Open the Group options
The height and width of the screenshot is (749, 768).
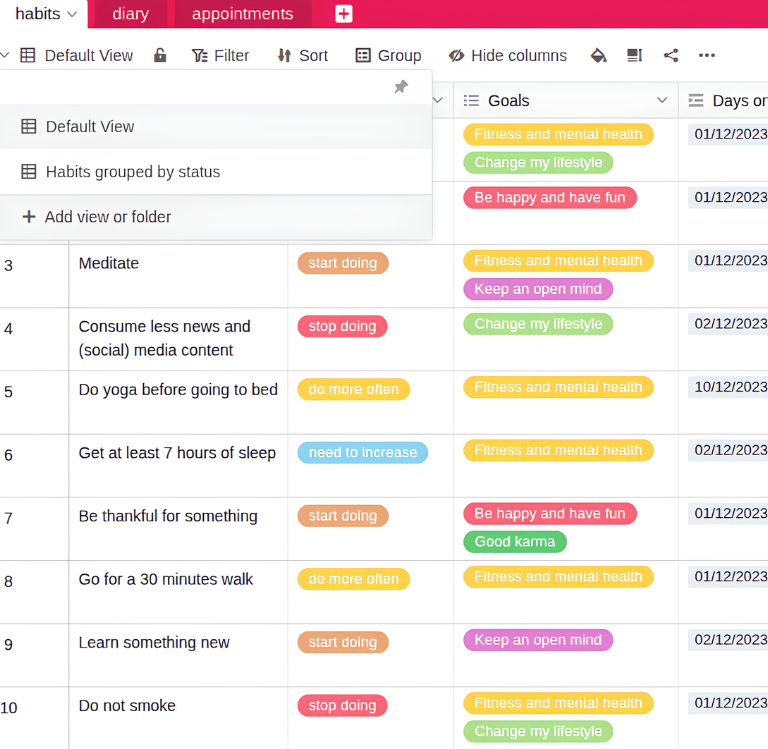[x=388, y=55]
